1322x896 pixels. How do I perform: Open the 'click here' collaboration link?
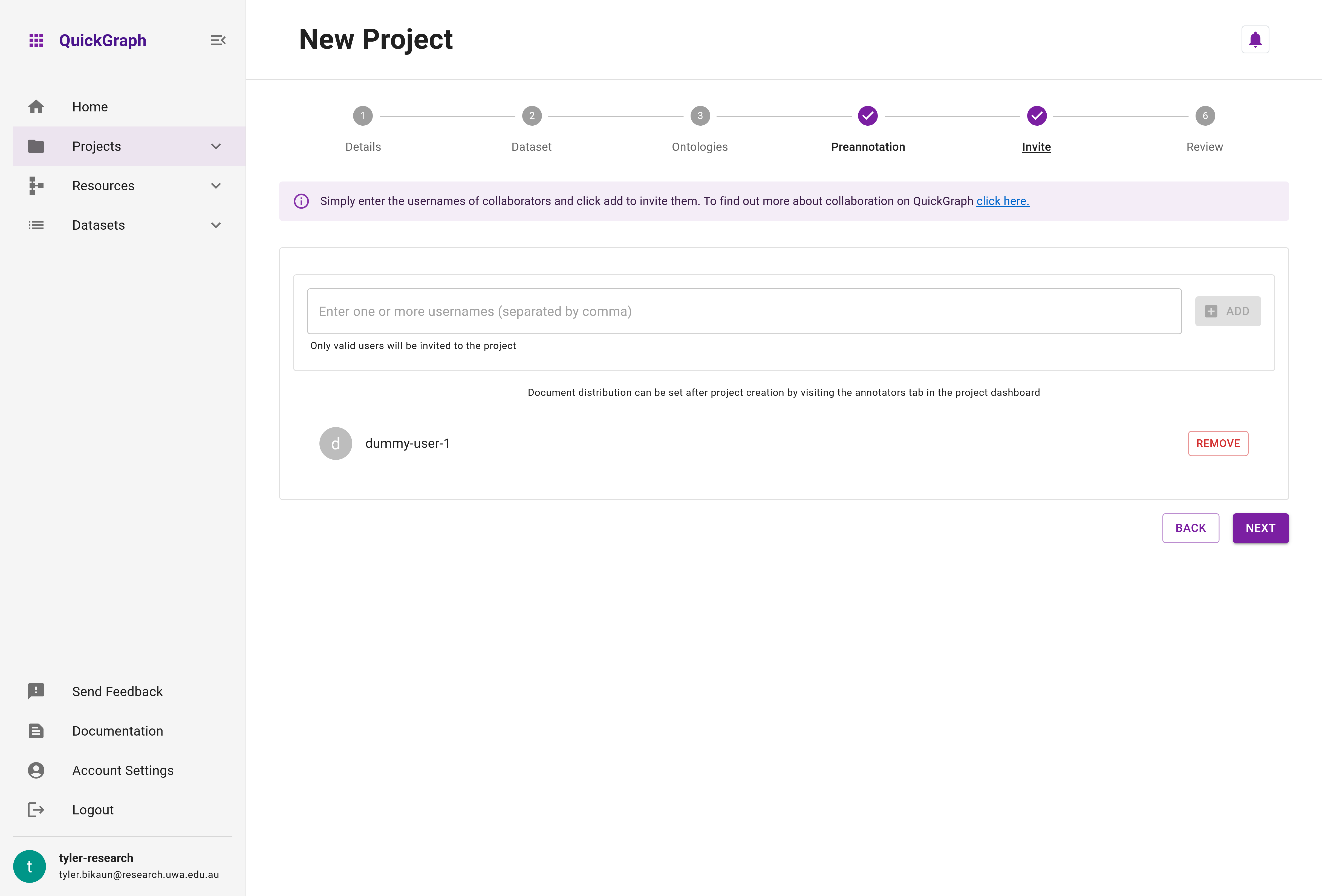[x=1002, y=201]
